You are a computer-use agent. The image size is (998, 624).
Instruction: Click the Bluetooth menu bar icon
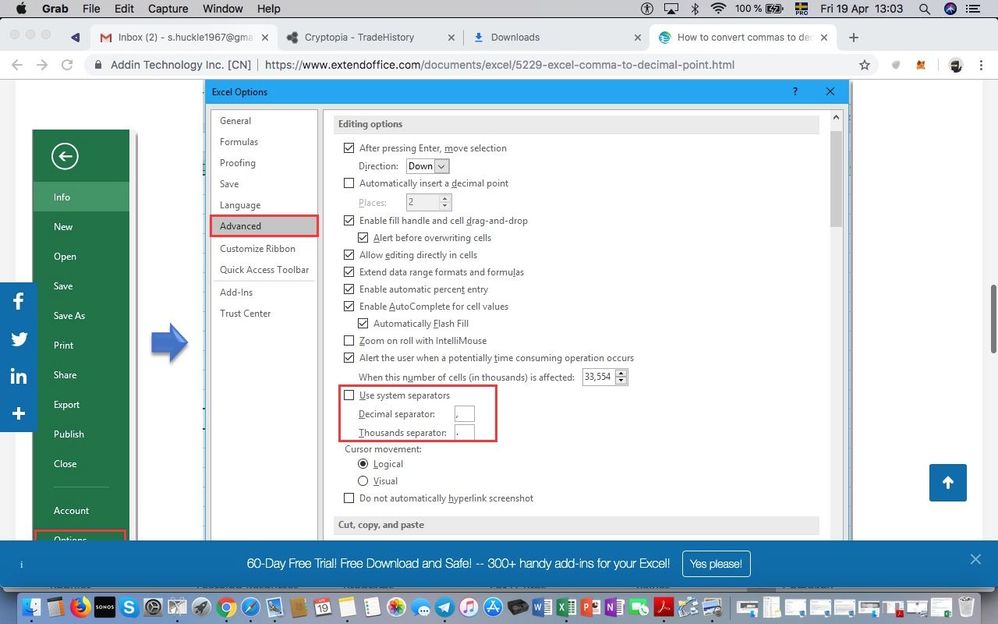[x=695, y=9]
